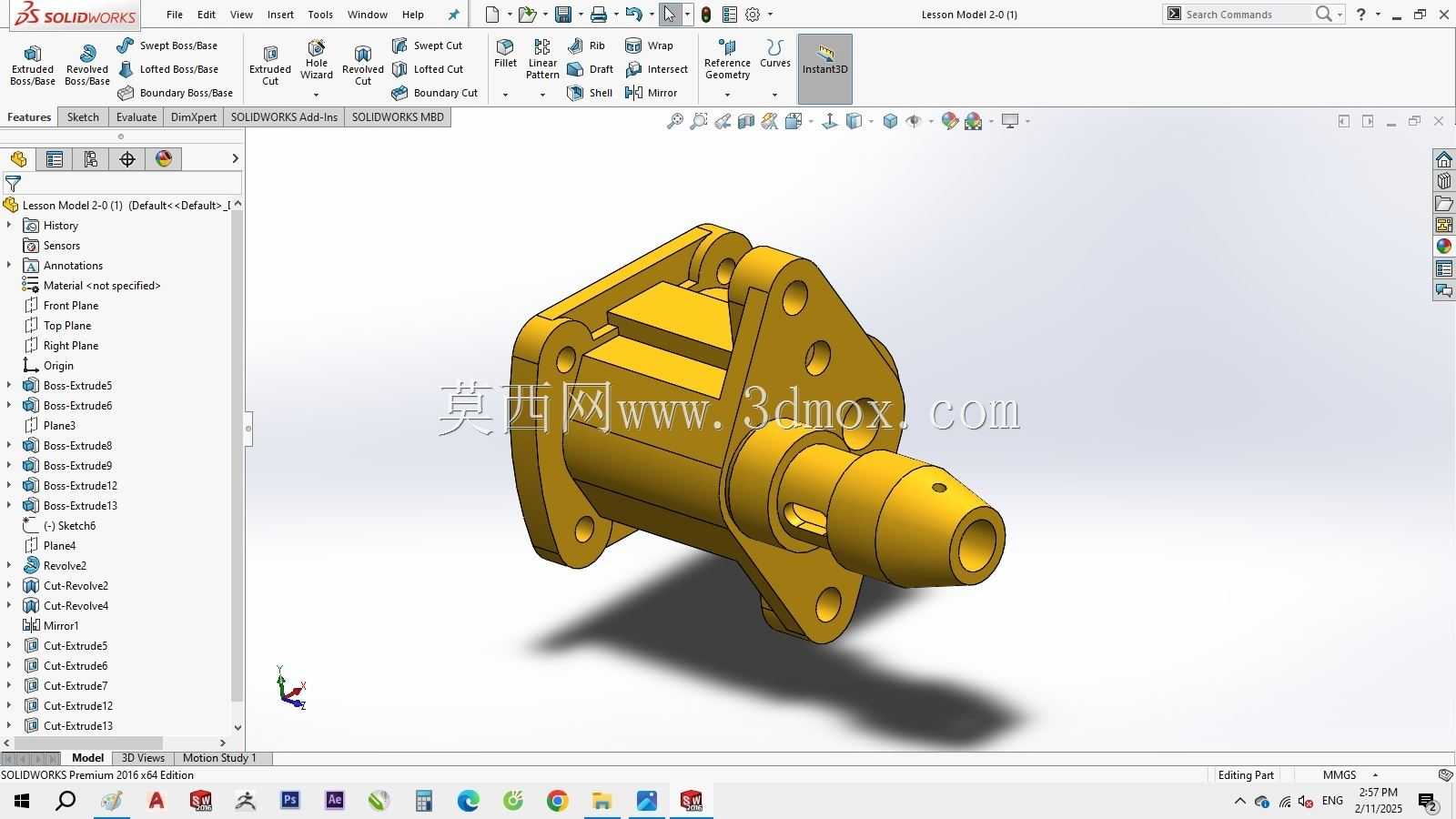The image size is (1456, 819).
Task: Select the Extruded Boss/Base tool
Action: (33, 66)
